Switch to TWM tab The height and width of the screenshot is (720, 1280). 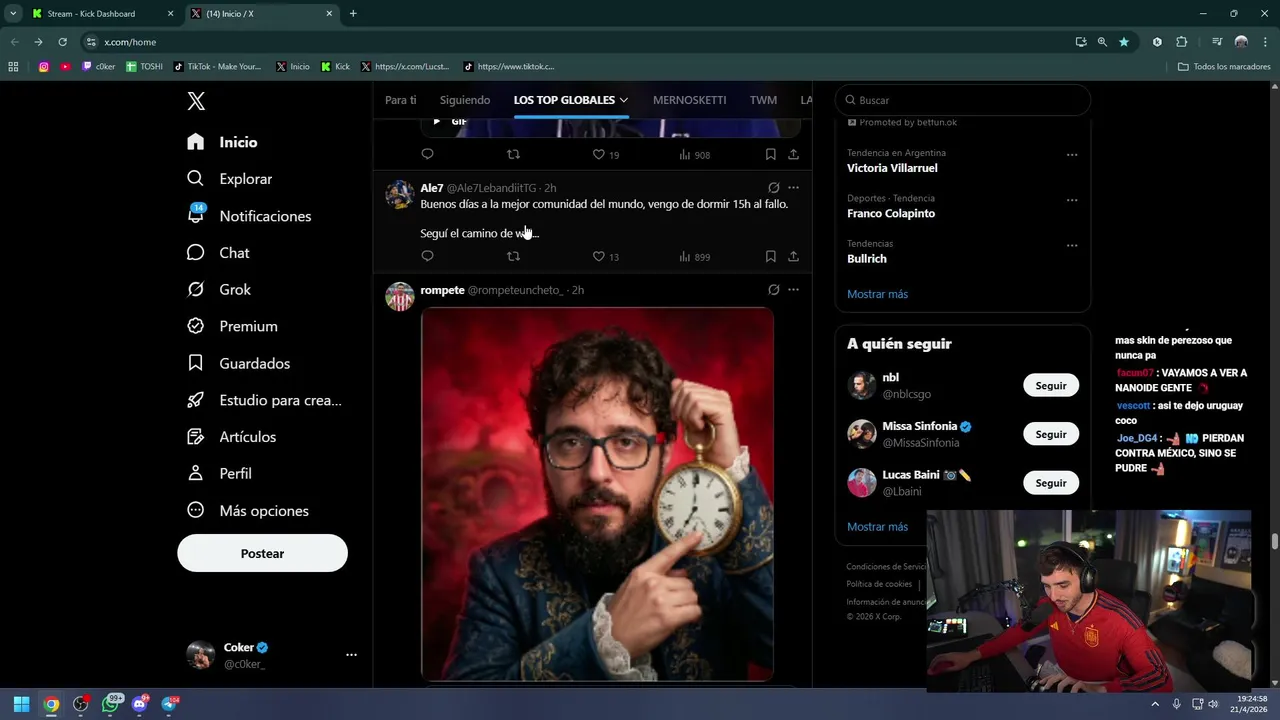coord(763,100)
